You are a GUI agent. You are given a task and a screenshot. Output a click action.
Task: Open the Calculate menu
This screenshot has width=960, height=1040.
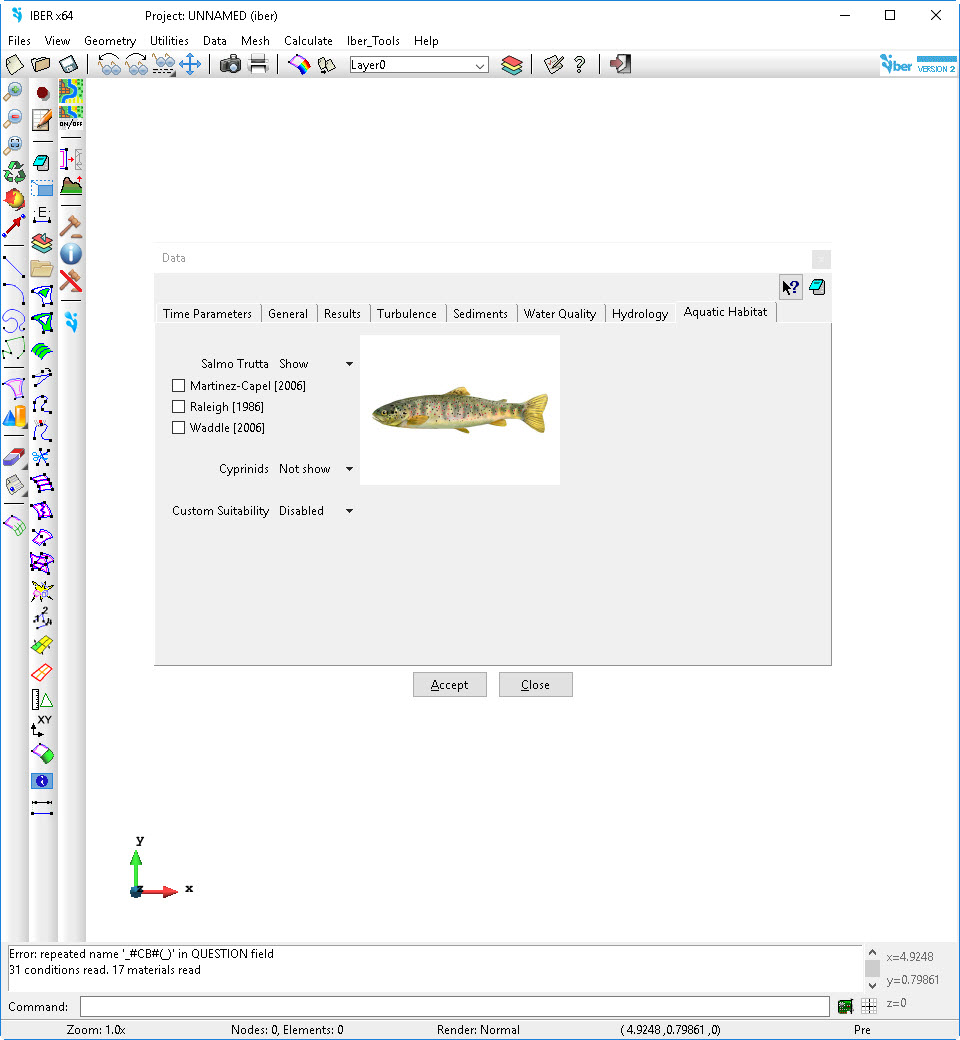click(x=308, y=41)
